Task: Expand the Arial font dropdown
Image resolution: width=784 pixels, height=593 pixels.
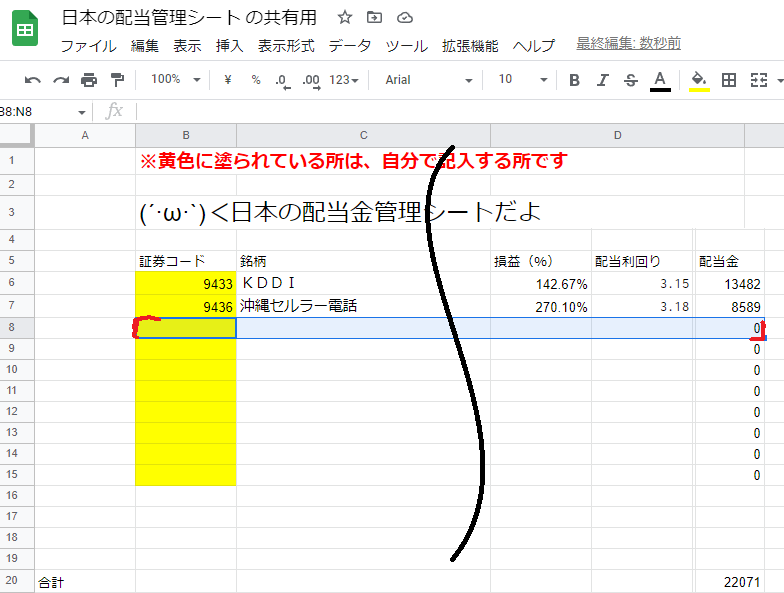Action: 429,80
